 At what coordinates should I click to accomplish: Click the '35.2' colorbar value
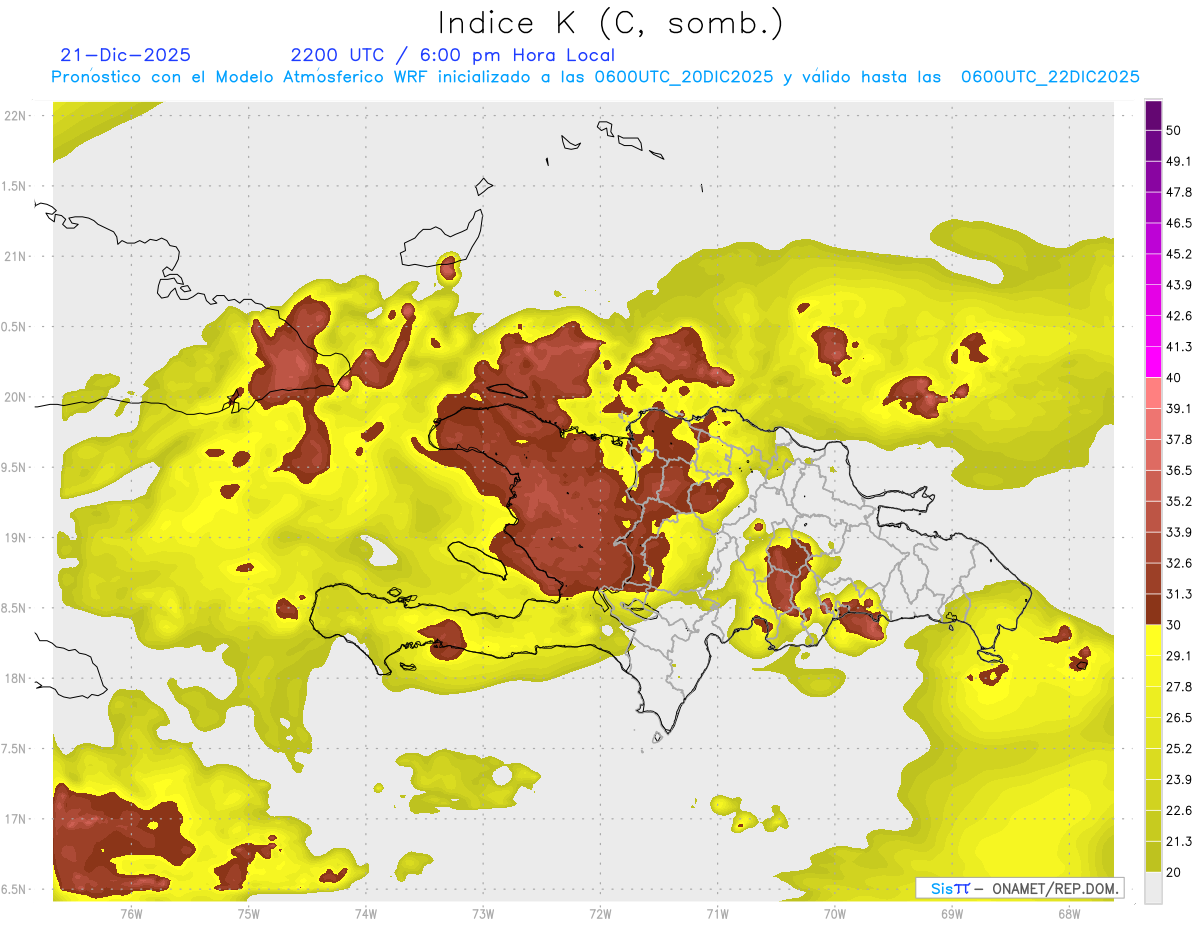(x=1179, y=501)
